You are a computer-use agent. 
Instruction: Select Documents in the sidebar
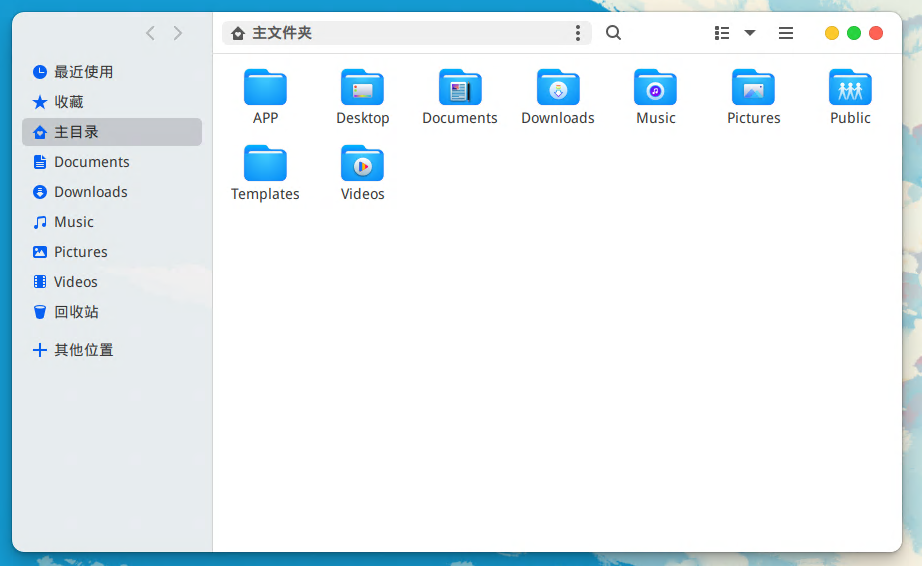pos(112,162)
